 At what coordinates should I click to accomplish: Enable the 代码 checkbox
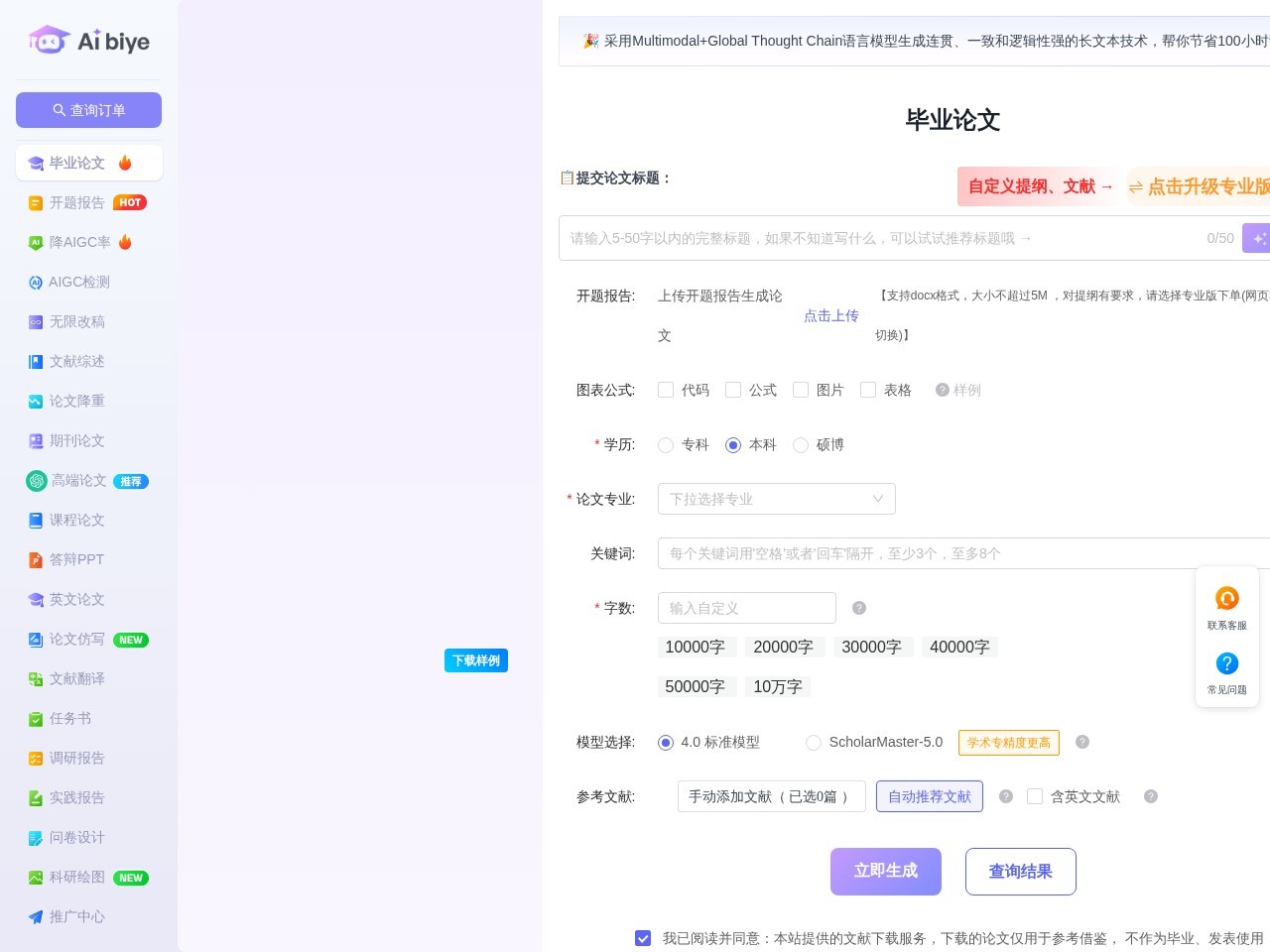click(x=666, y=390)
